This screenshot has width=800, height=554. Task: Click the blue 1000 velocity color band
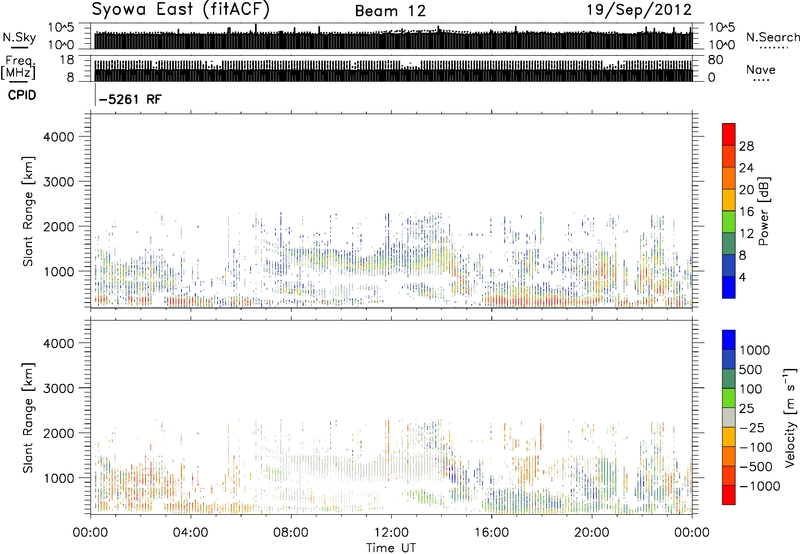729,340
